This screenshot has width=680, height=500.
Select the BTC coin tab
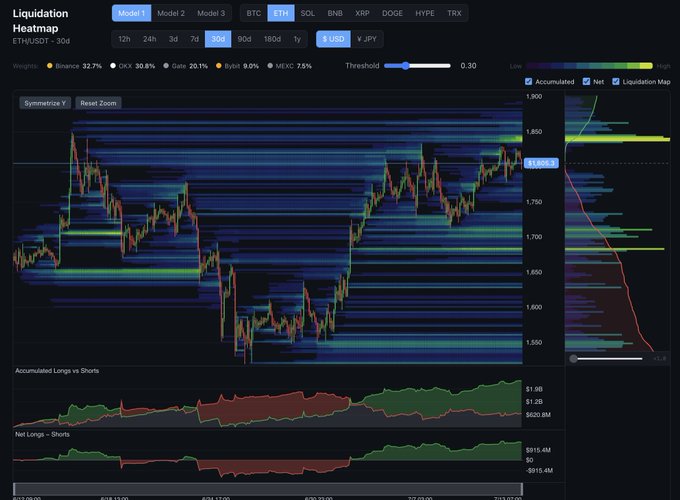[254, 13]
